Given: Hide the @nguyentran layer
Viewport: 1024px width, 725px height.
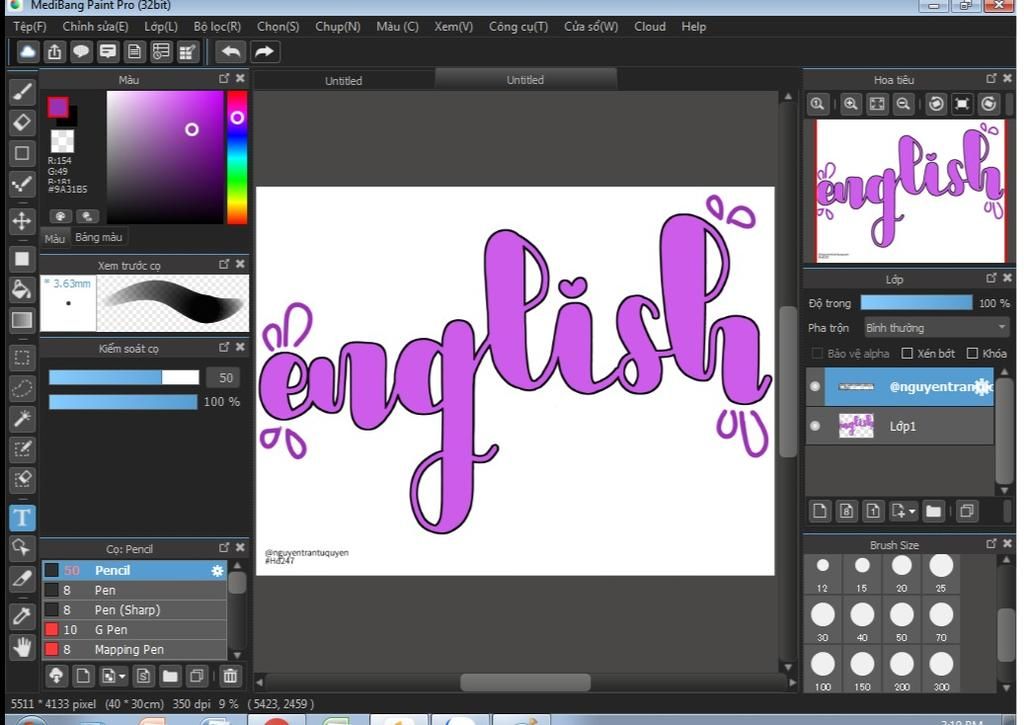Looking at the screenshot, I should [x=815, y=386].
